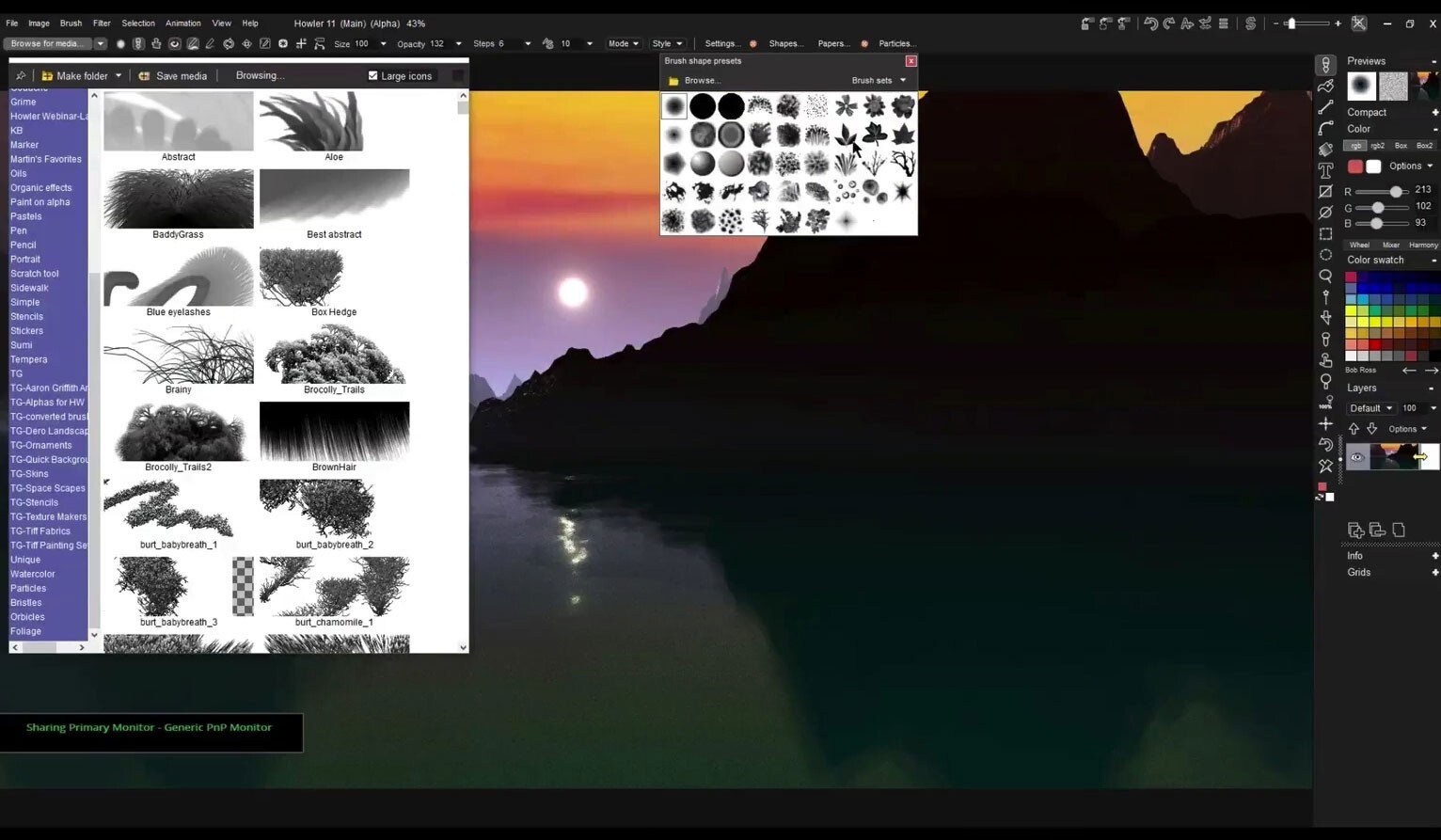
Task: Move layer up with the arrow icon
Action: (1354, 429)
